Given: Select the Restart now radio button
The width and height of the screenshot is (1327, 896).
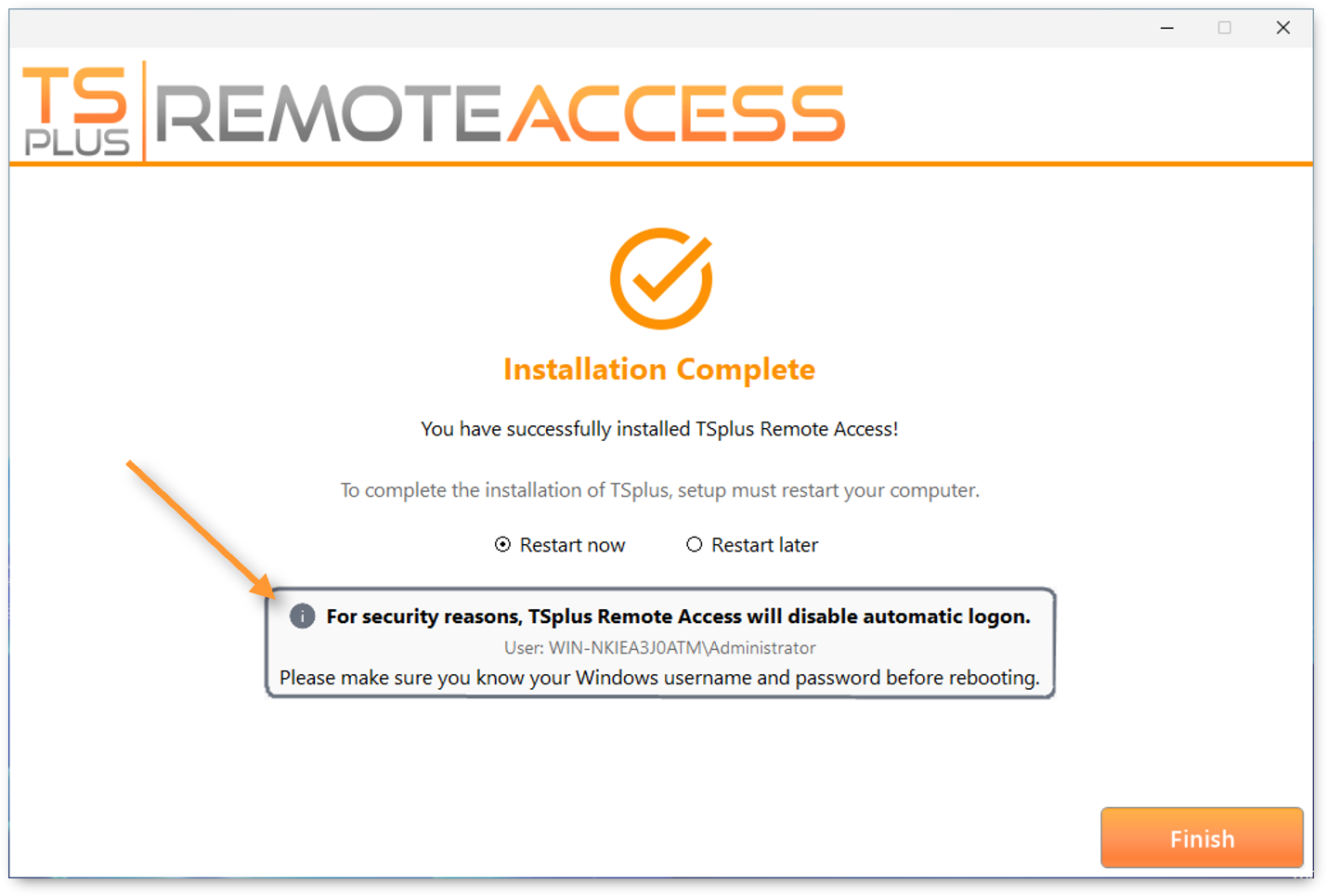Looking at the screenshot, I should [502, 545].
